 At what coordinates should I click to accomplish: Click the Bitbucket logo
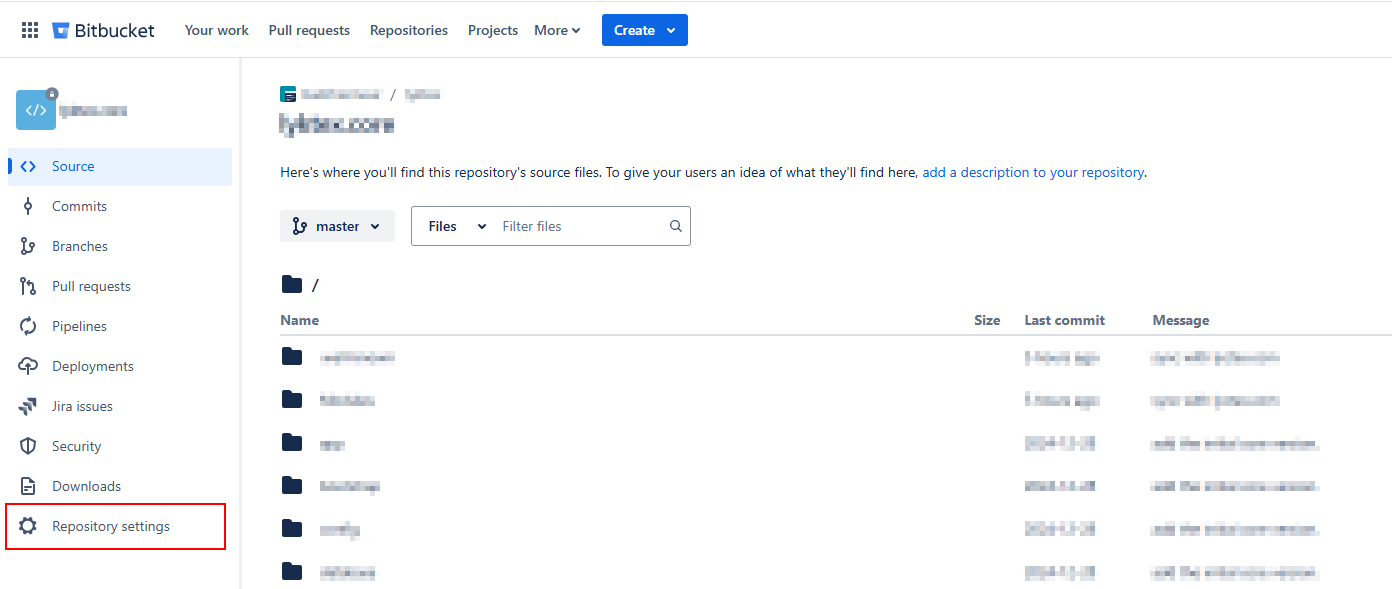[103, 30]
